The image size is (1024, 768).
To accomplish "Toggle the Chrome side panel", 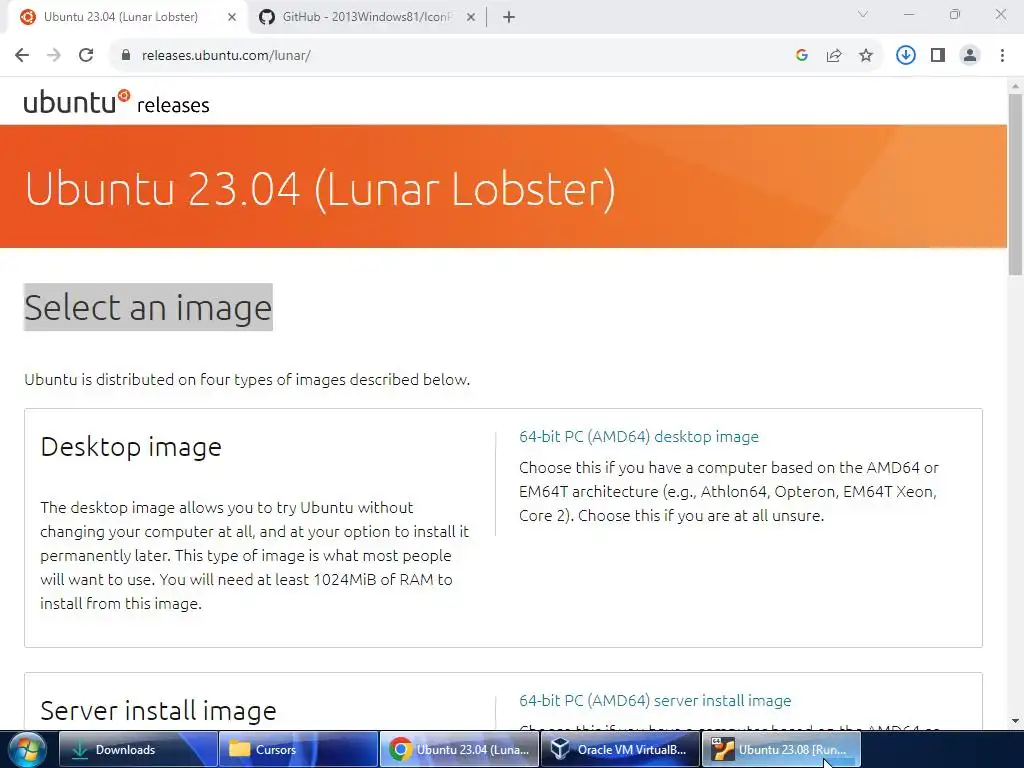I will coord(938,56).
